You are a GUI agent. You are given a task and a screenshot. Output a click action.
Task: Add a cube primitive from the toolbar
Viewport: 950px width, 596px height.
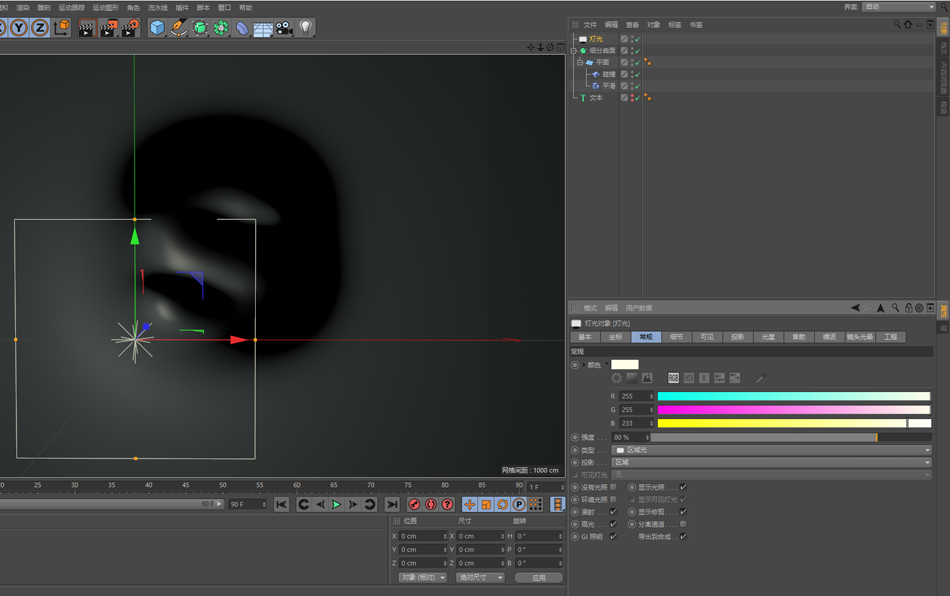[158, 28]
